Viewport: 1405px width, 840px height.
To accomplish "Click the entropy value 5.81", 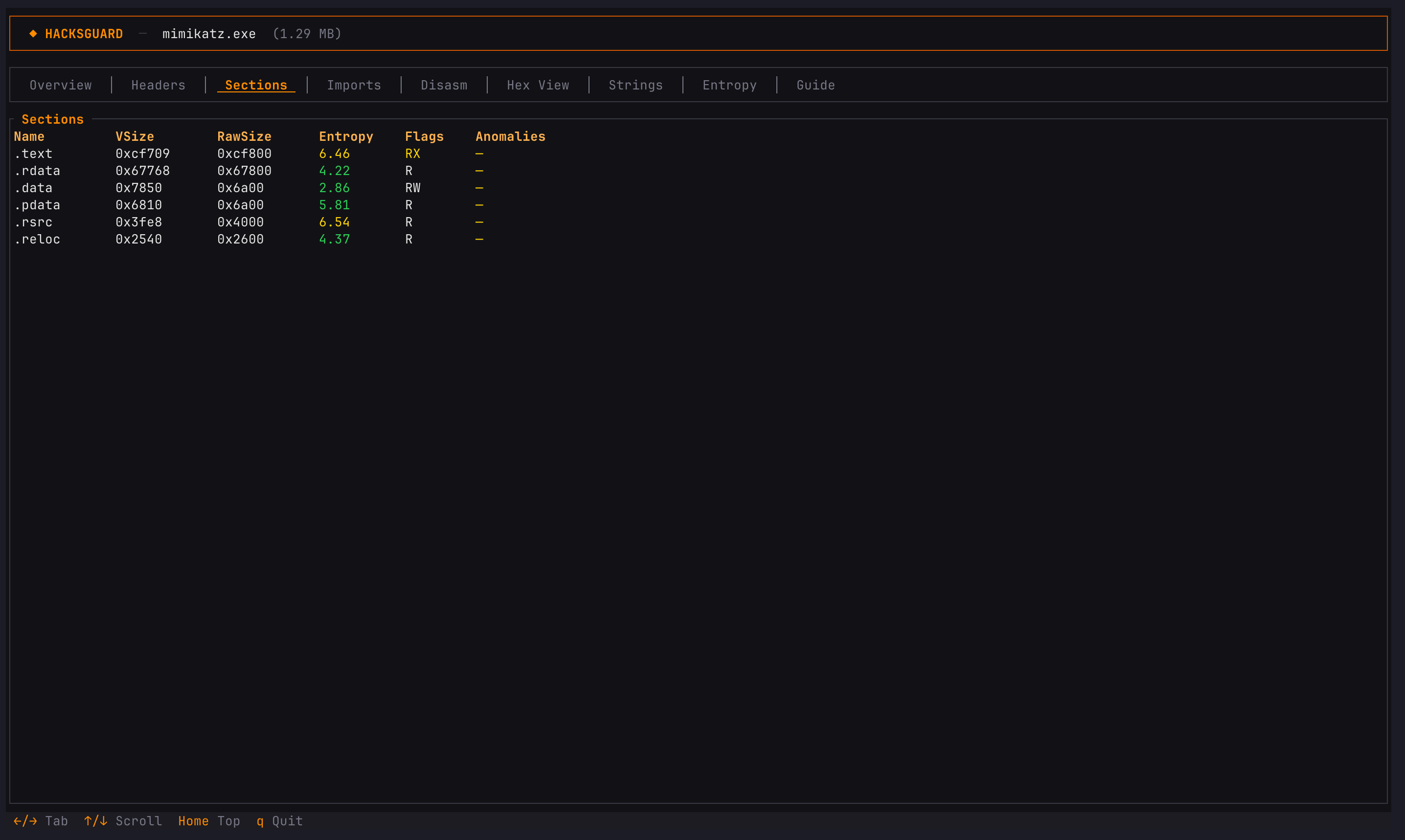I will pyautogui.click(x=334, y=205).
